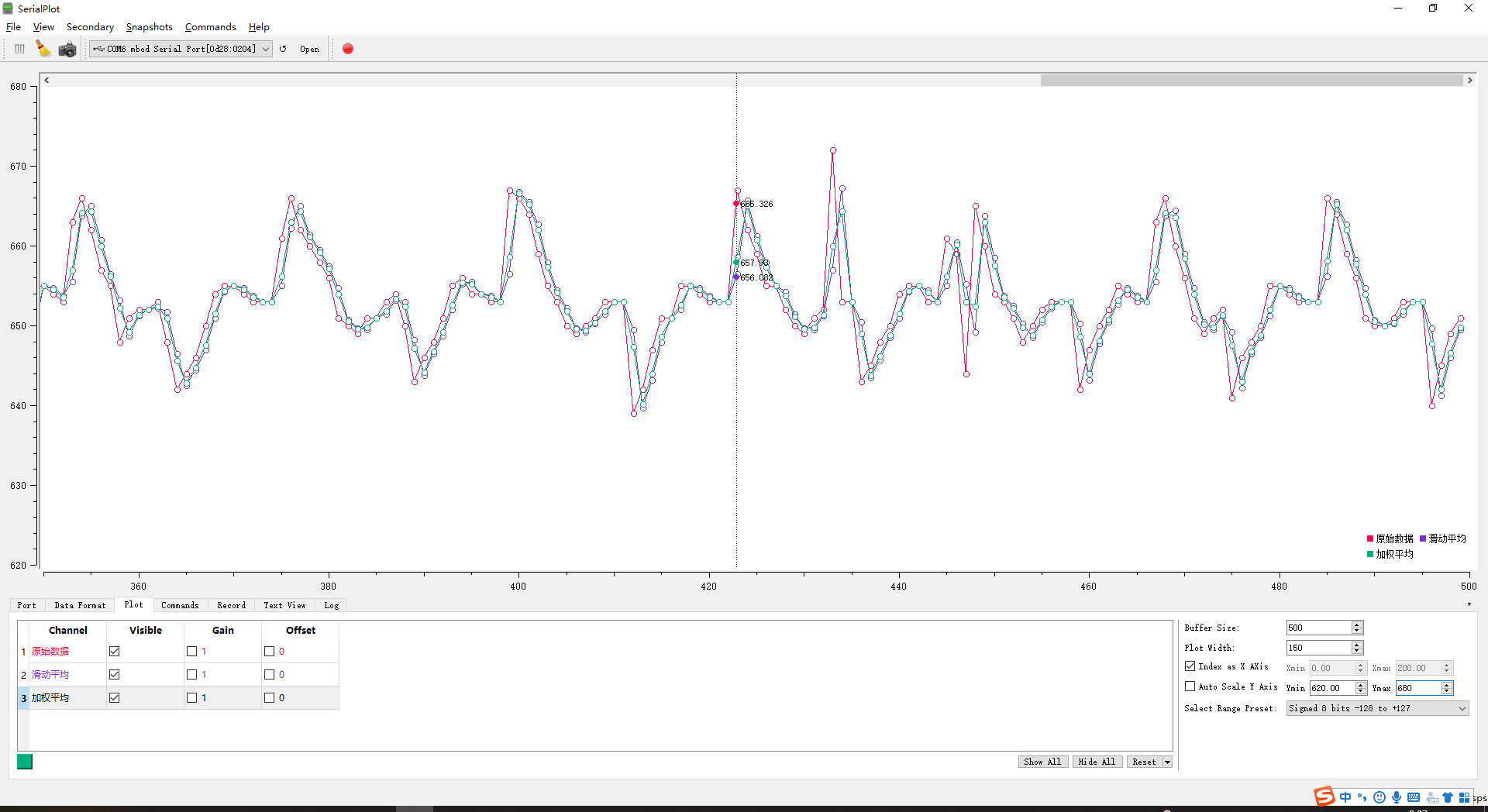Switch to the Commands tab
This screenshot has width=1488, height=812.
pyautogui.click(x=180, y=605)
